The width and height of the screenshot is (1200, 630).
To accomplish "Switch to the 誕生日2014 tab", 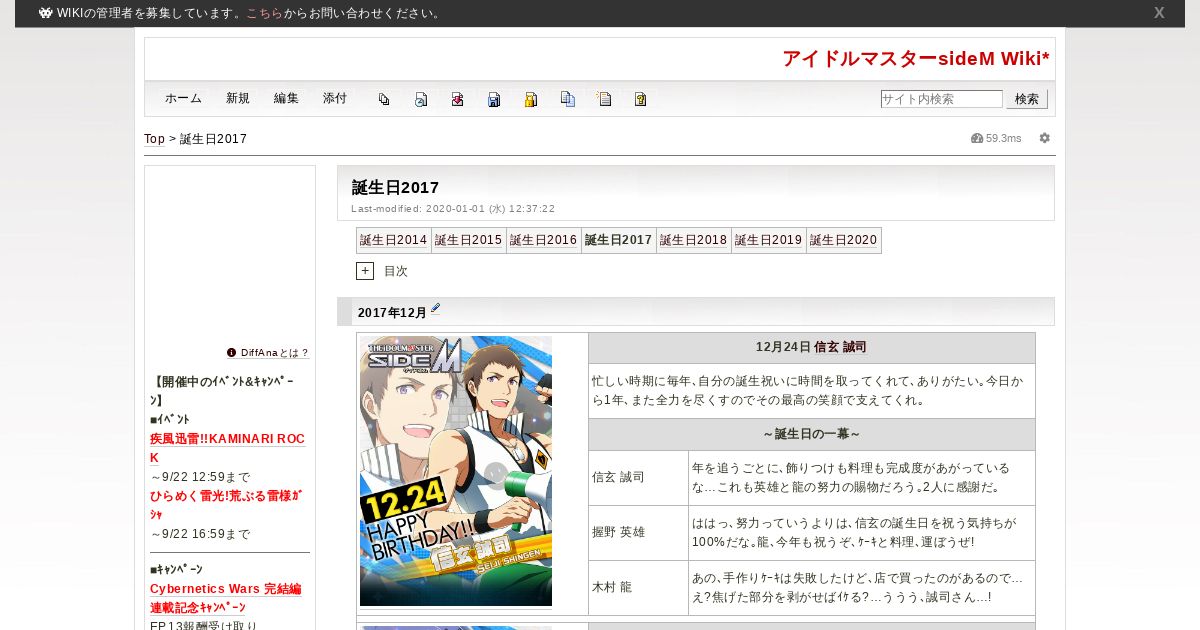I will [x=394, y=240].
